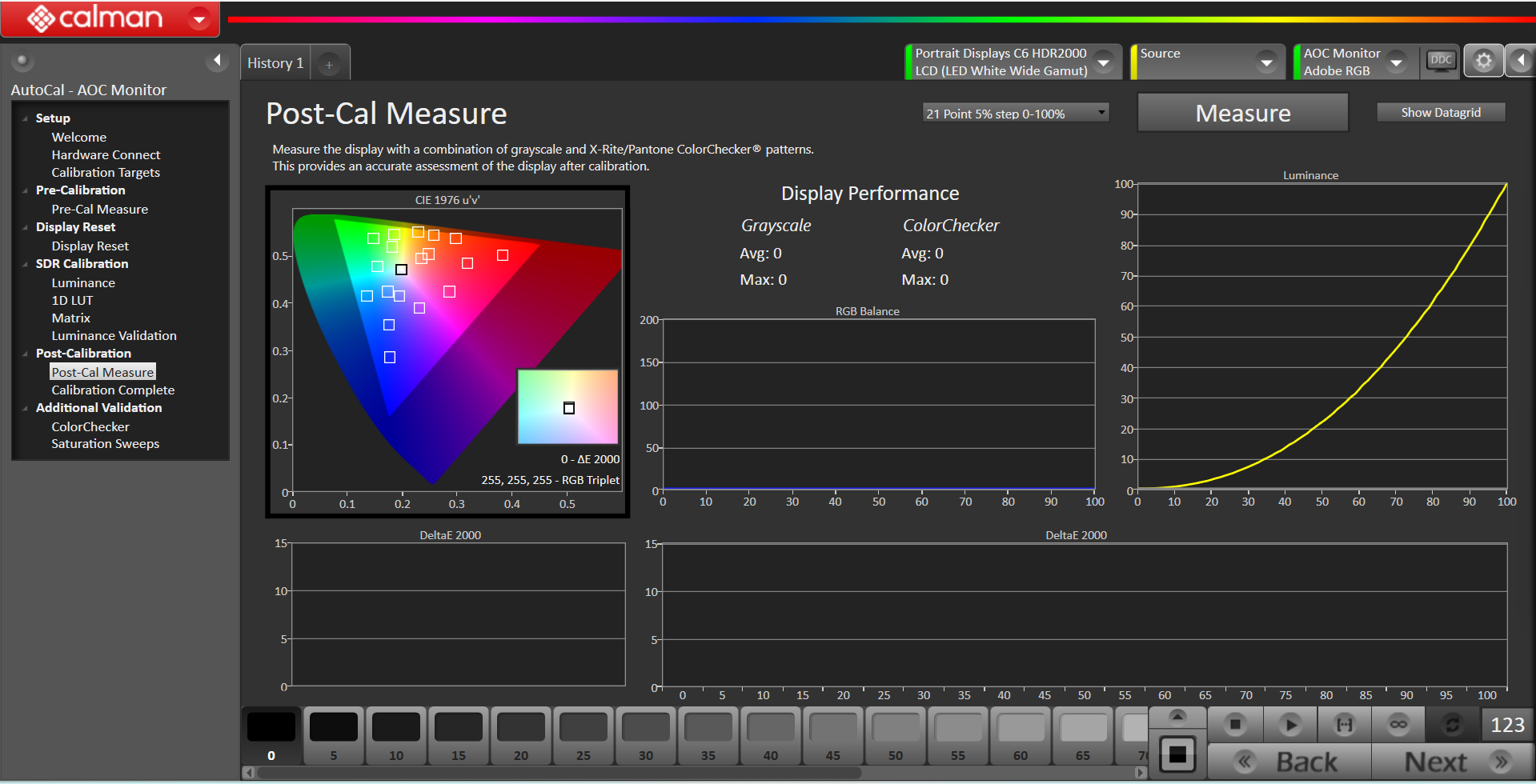Click the DDC monitor icon
Image resolution: width=1536 pixels, height=784 pixels.
1441,62
